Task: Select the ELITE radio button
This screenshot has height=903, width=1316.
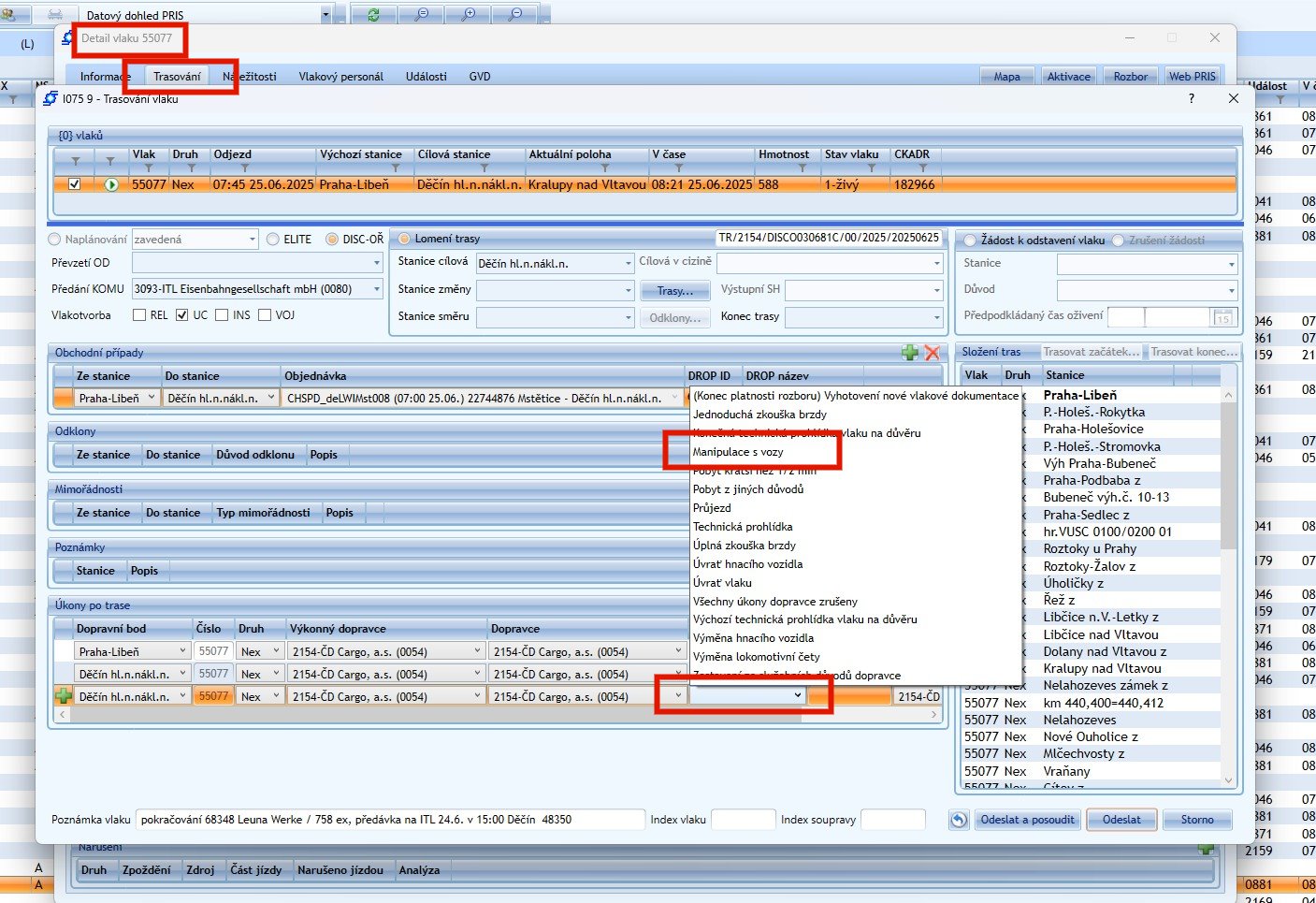Action: (273, 240)
